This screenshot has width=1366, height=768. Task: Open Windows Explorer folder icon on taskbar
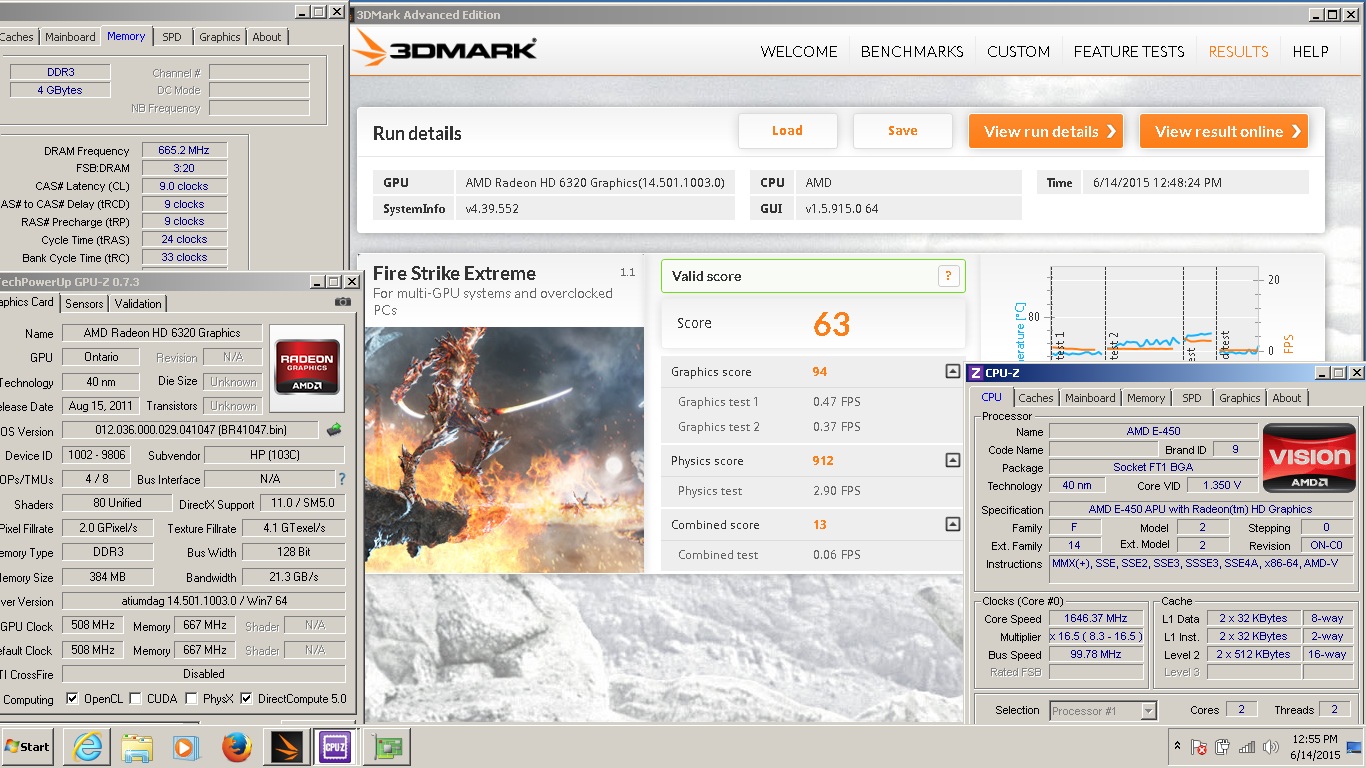pyautogui.click(x=137, y=747)
